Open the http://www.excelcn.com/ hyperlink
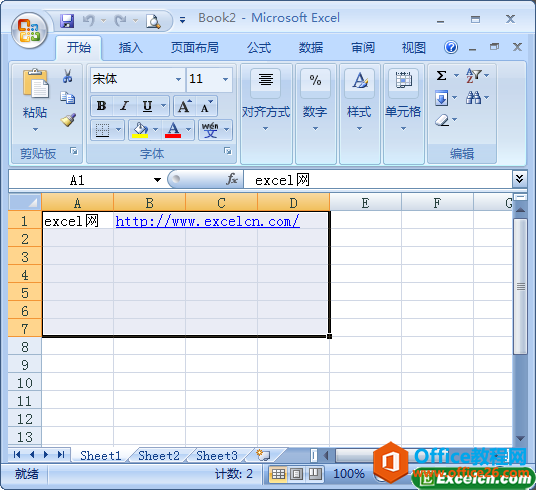 click(207, 222)
